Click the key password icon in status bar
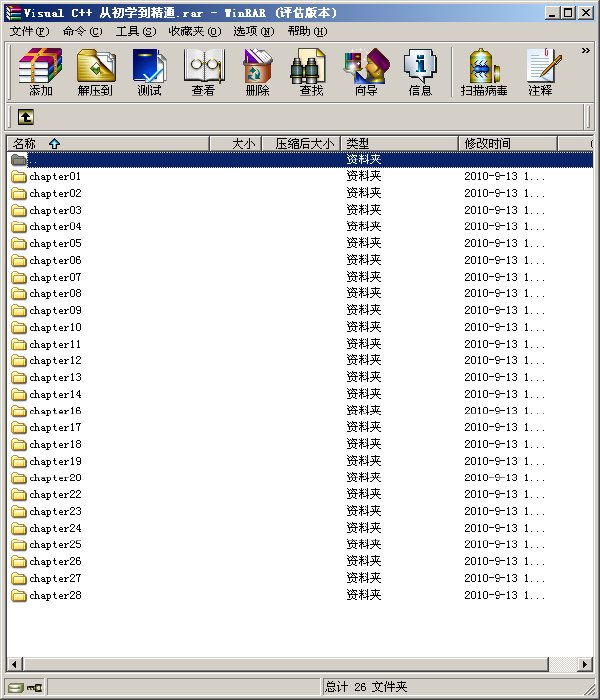Viewport: 600px width, 700px height. pyautogui.click(x=34, y=687)
